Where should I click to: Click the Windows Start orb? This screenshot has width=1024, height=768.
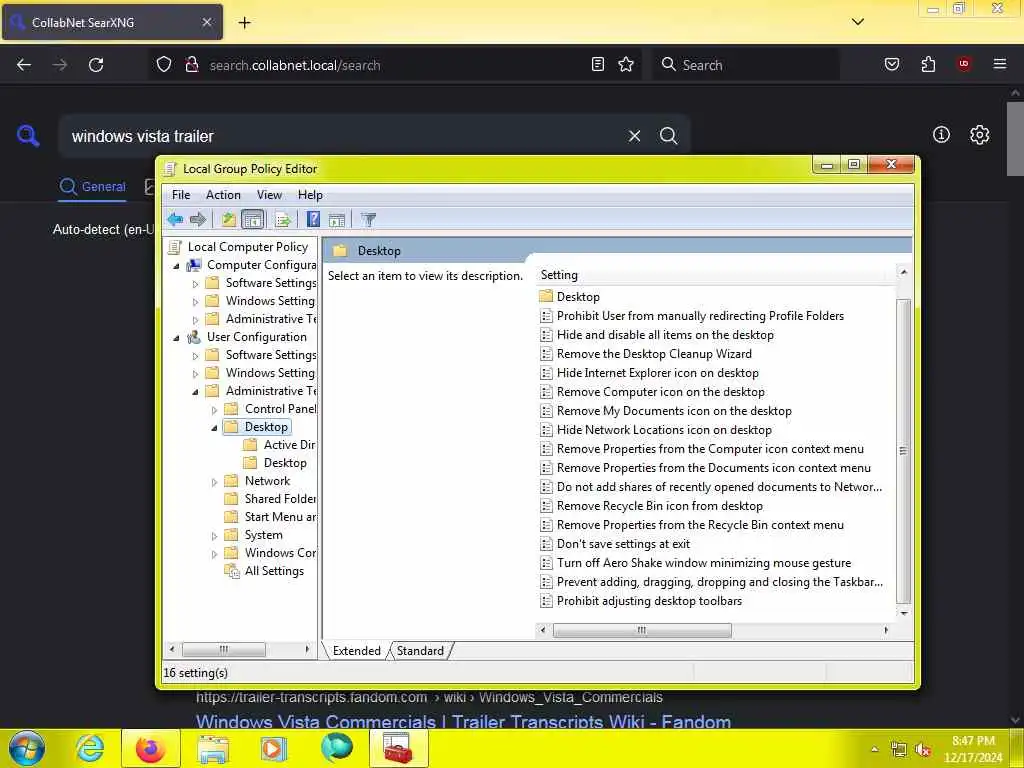[x=27, y=748]
